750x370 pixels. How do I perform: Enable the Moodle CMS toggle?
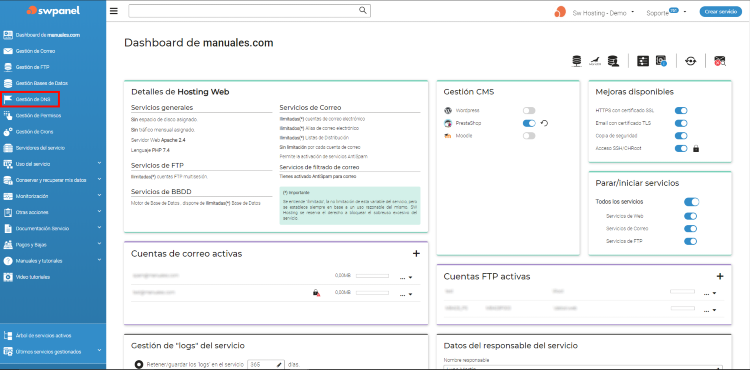tap(529, 136)
